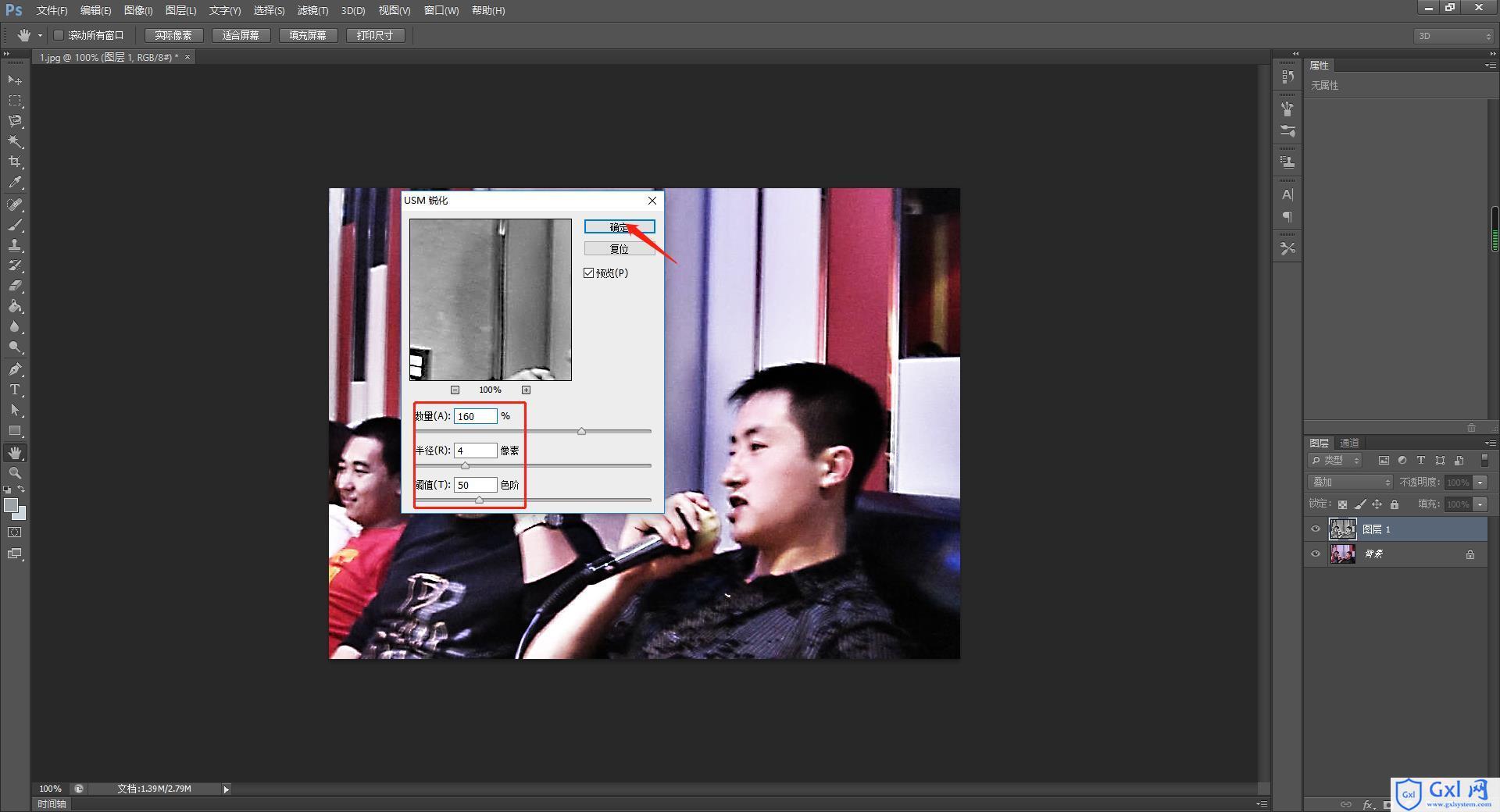The image size is (1500, 812).
Task: Select the Eraser tool
Action: pyautogui.click(x=15, y=286)
